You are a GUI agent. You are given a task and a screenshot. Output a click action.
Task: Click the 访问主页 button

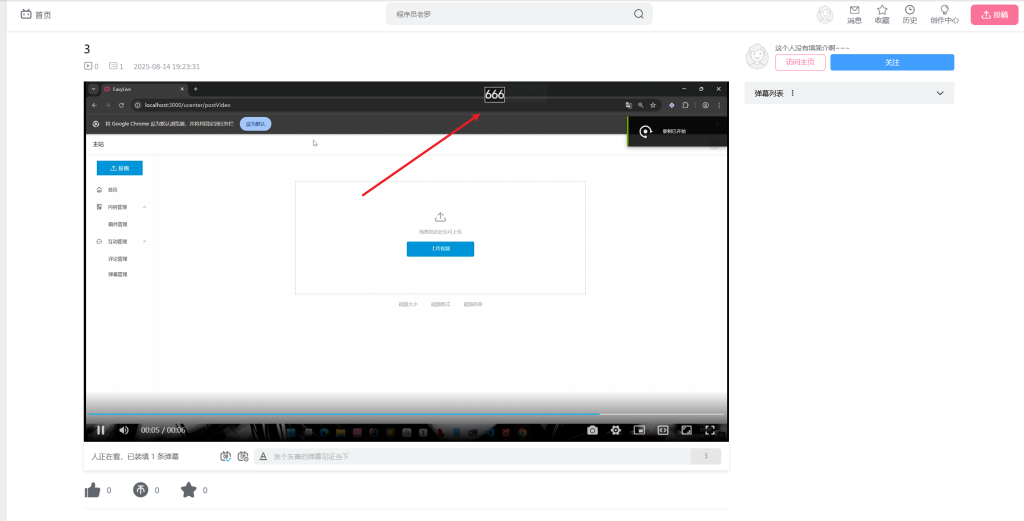tap(800, 62)
